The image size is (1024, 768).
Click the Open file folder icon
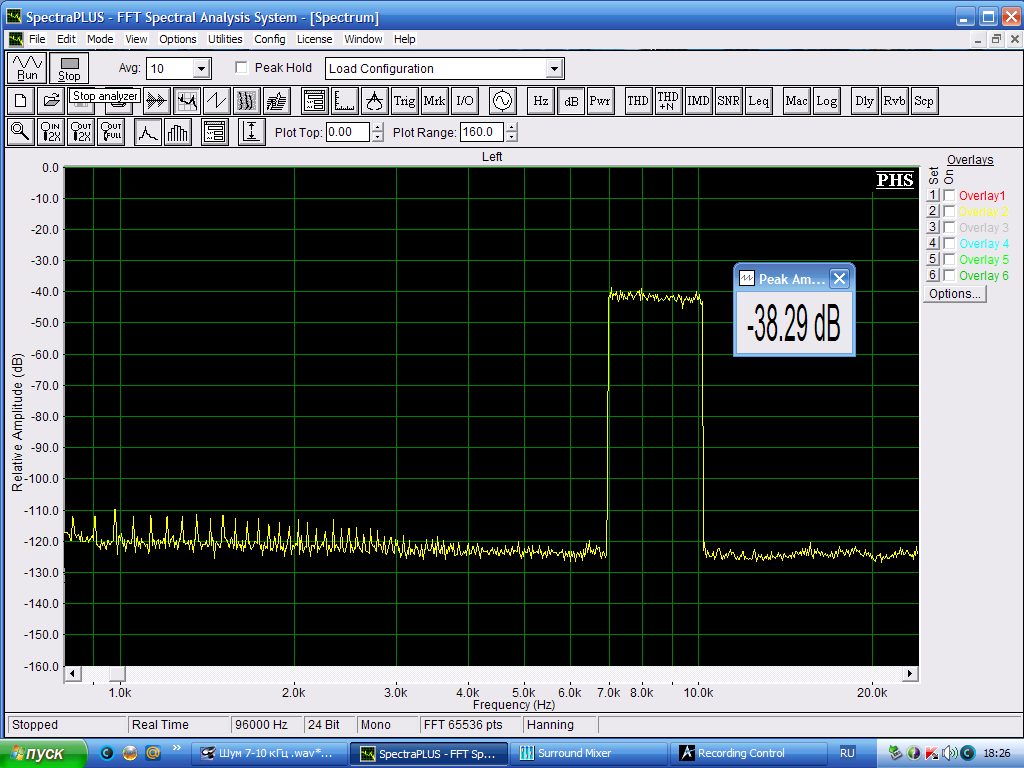pyautogui.click(x=50, y=101)
